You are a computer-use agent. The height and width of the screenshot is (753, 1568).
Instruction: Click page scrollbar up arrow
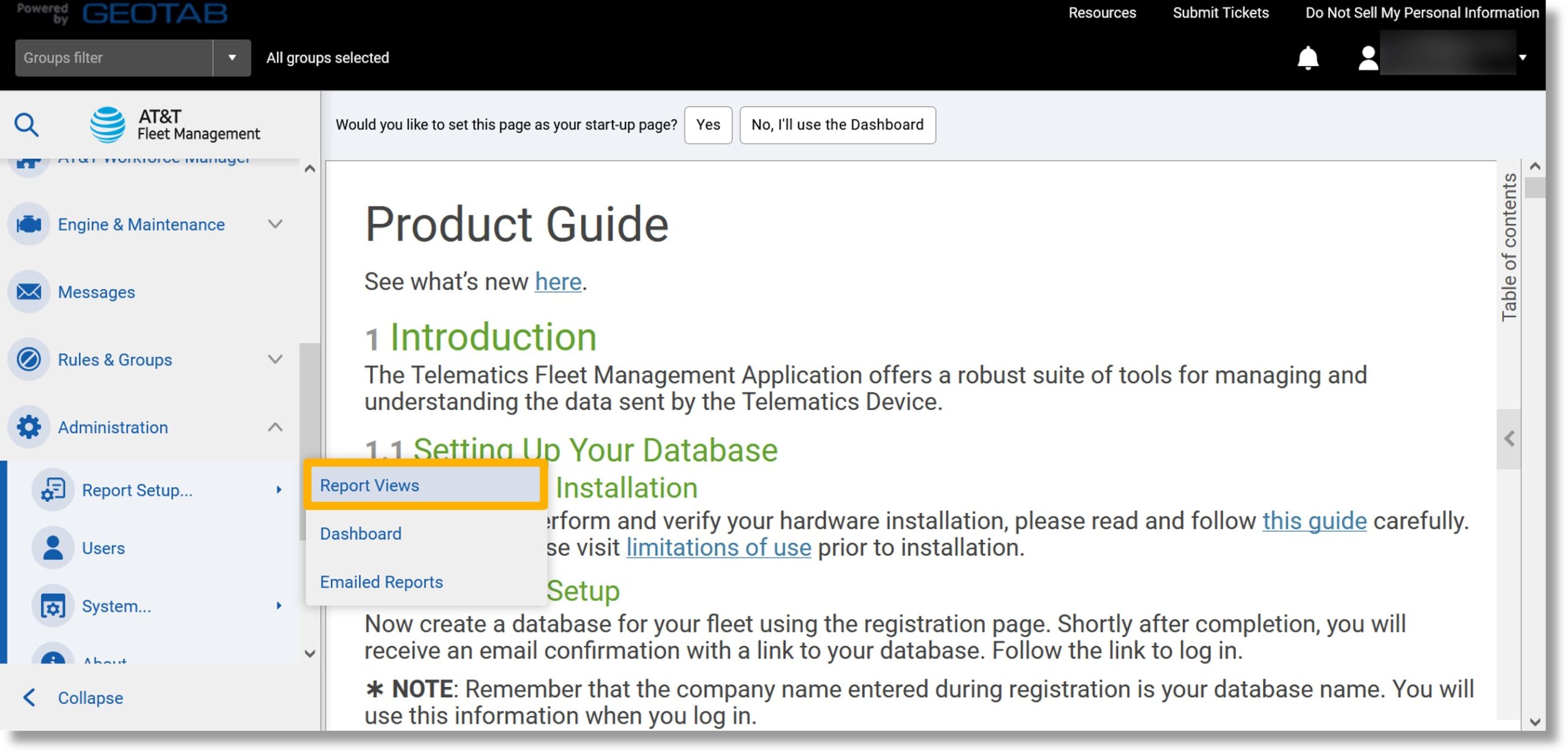(1535, 167)
